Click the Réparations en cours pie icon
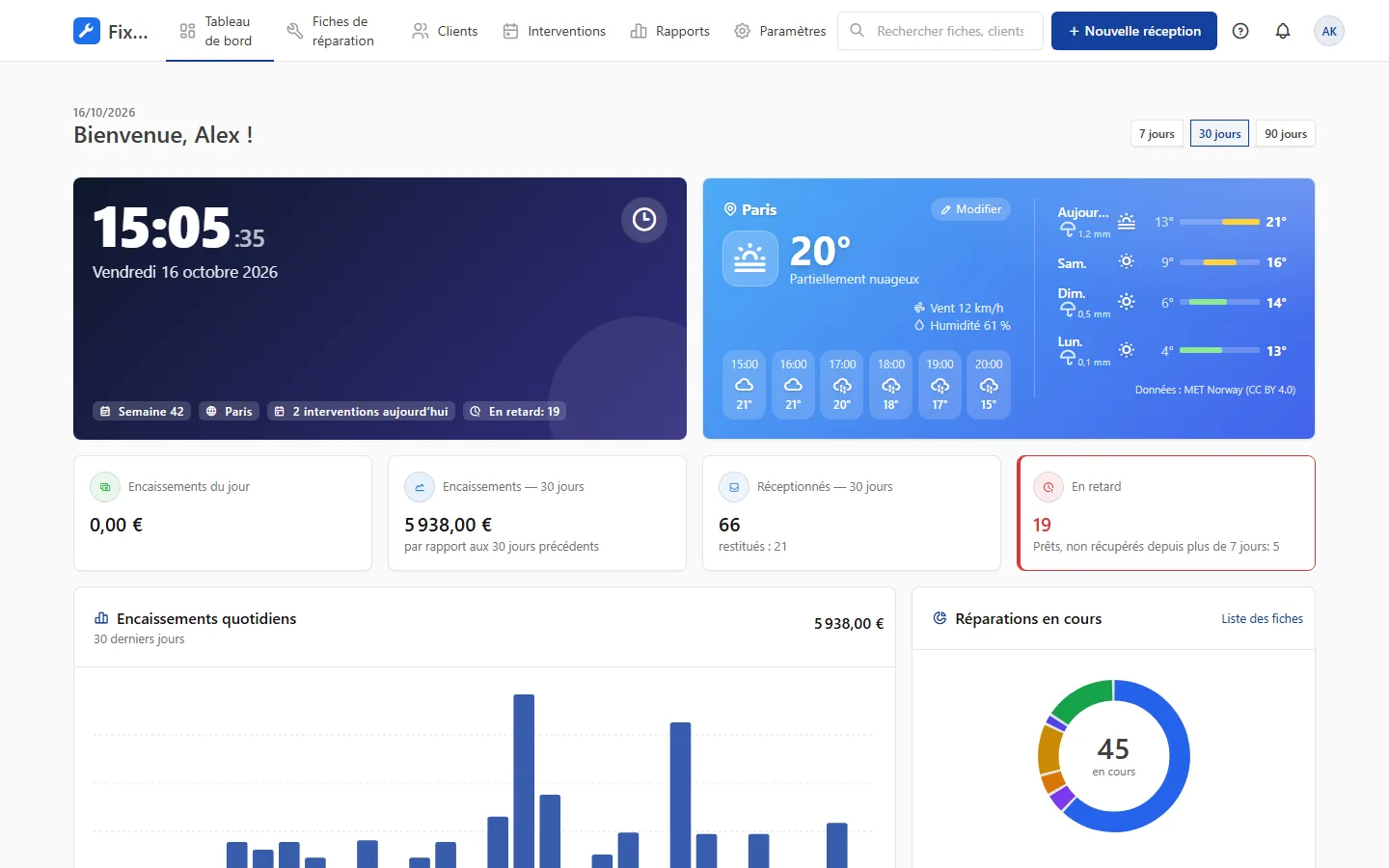 tap(940, 618)
